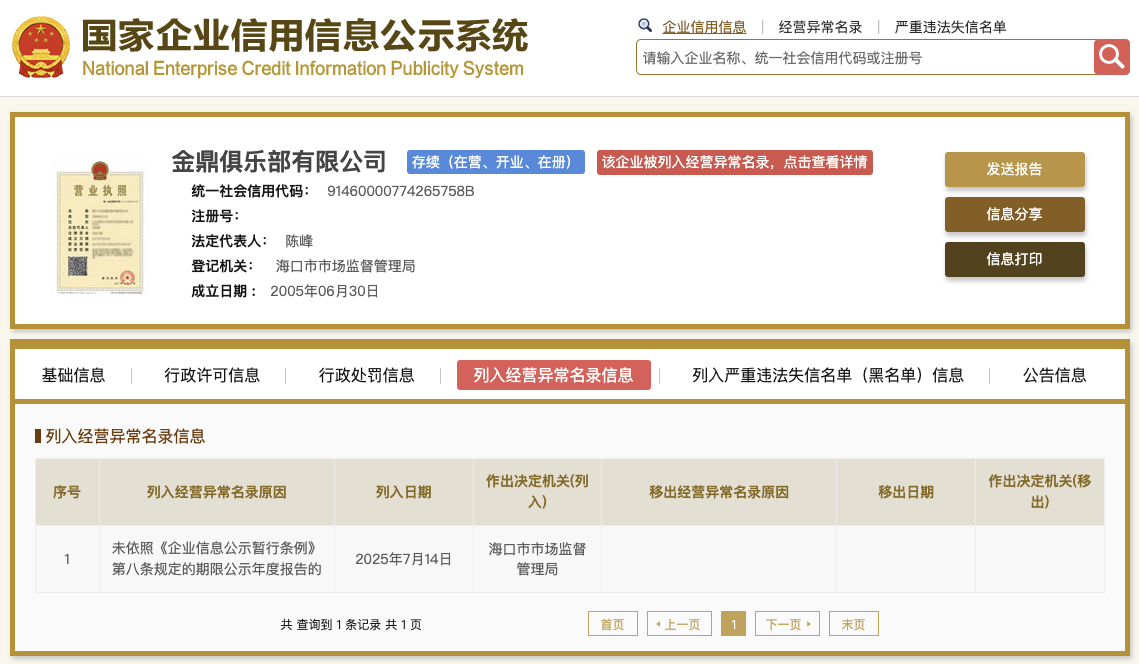Click the 作出决定机关(列入) column header
1139x664 pixels.
tap(538, 492)
